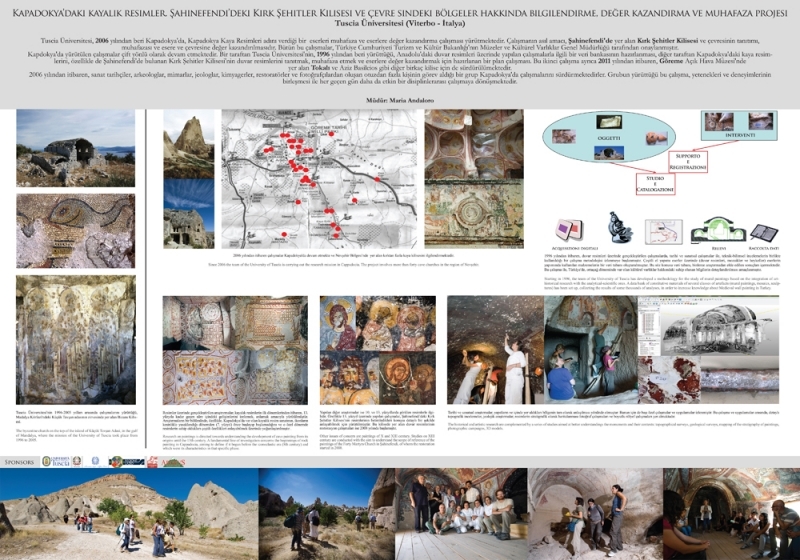The width and height of the screenshot is (800, 560).
Task: Click the Oggetti label in the ellipse
Action: point(609,138)
